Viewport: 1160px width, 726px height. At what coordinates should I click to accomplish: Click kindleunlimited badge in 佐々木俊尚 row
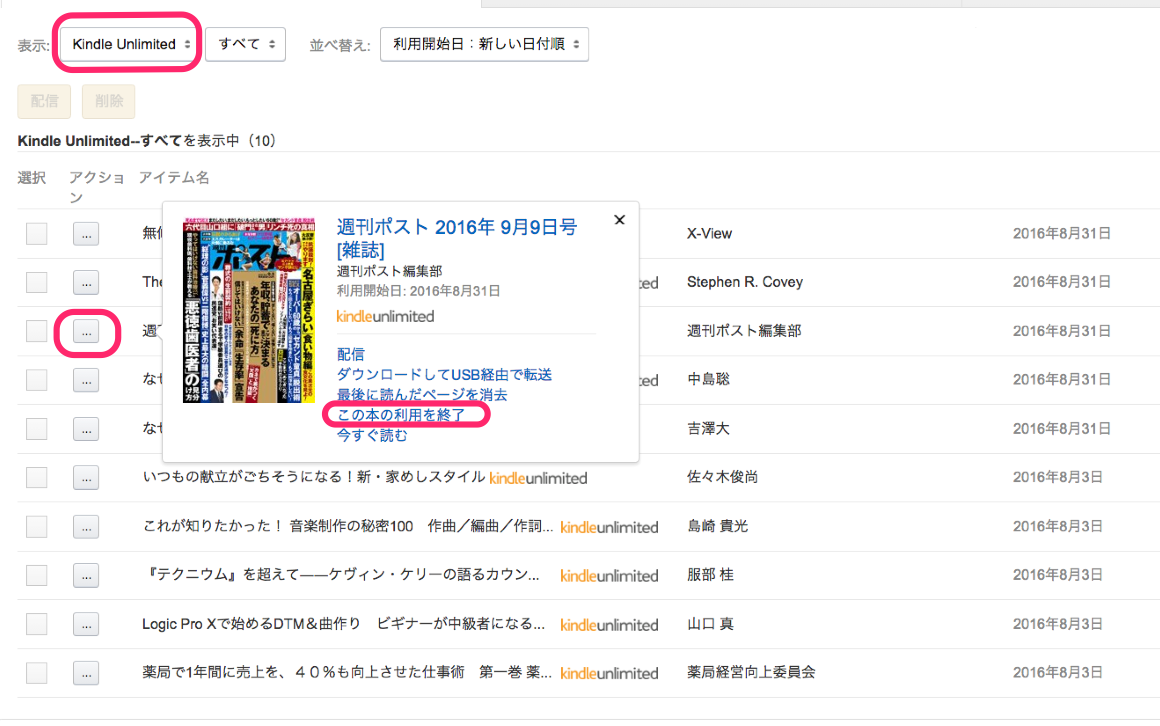539,479
